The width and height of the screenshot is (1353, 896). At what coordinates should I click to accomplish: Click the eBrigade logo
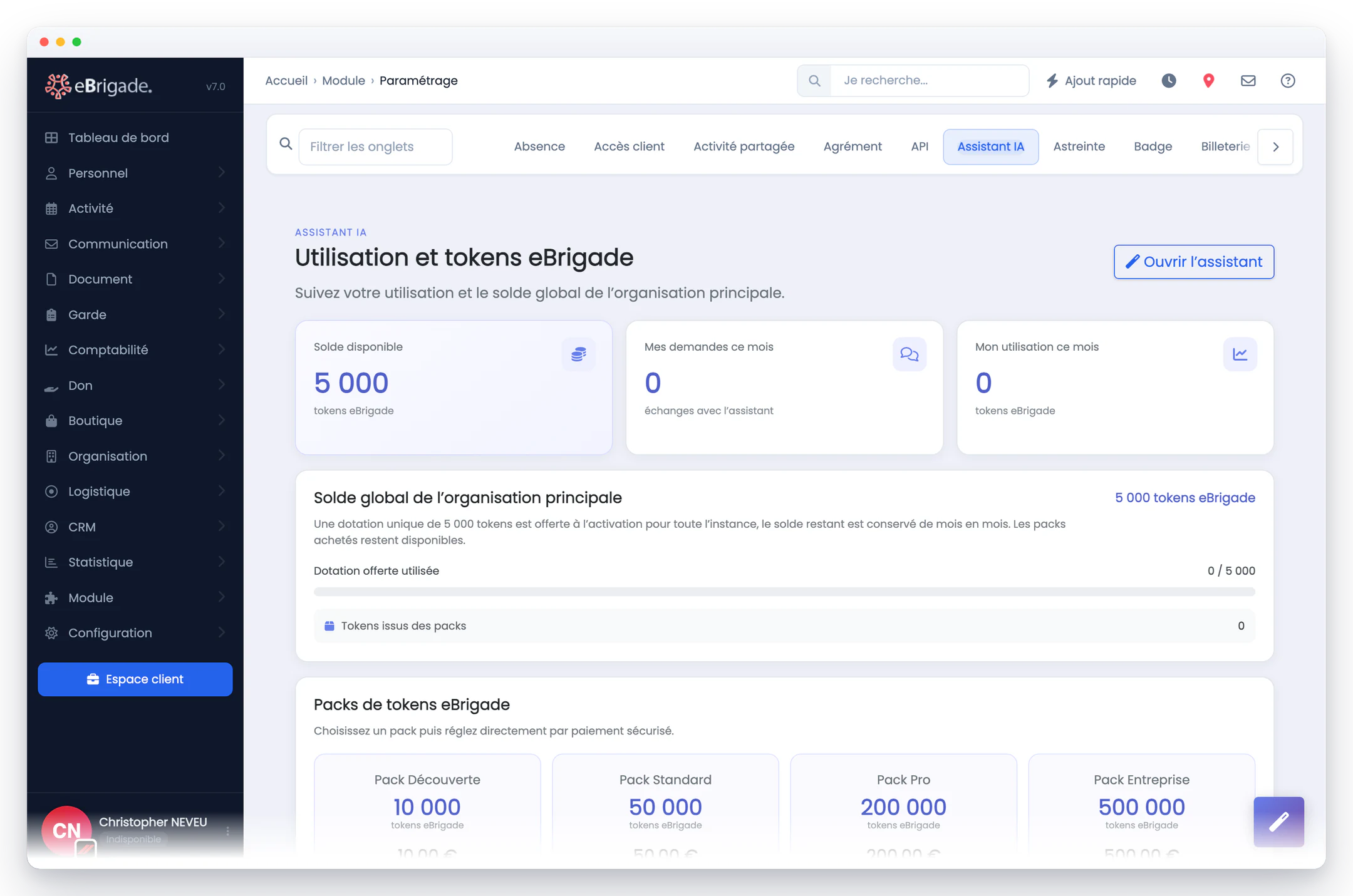pos(98,86)
